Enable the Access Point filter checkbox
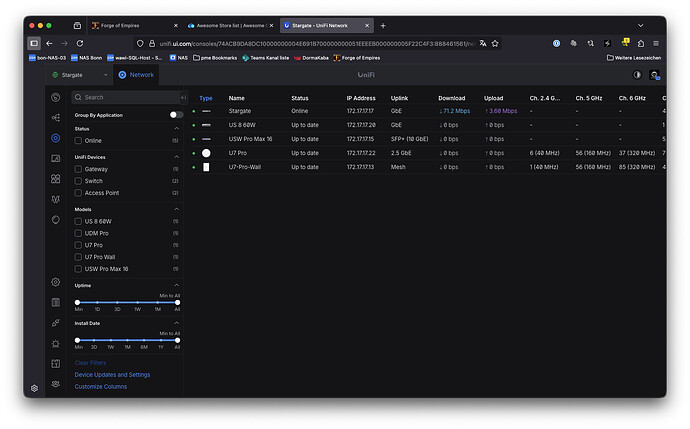Viewport: 690px width, 429px height. coord(78,193)
